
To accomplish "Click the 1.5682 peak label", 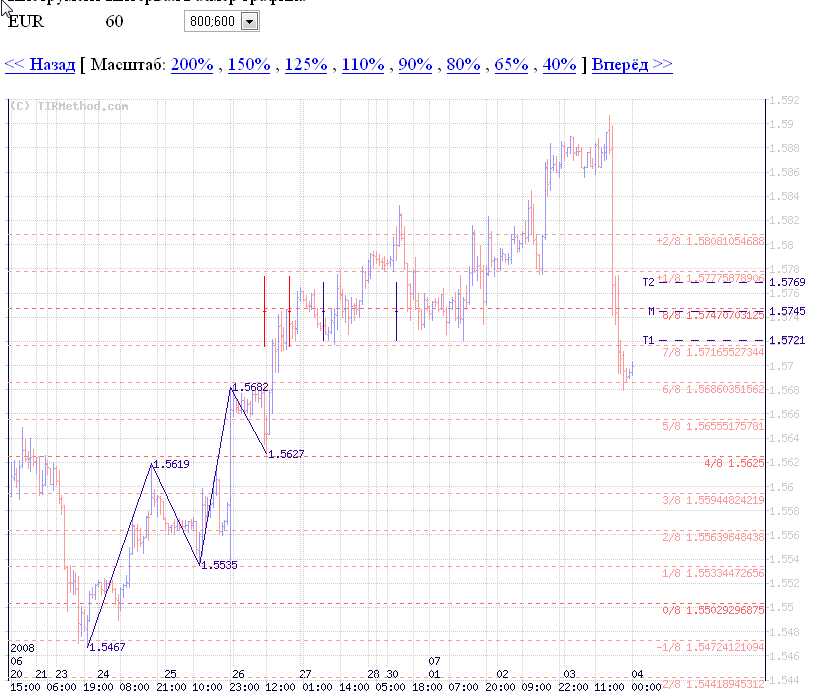I will (x=251, y=387).
